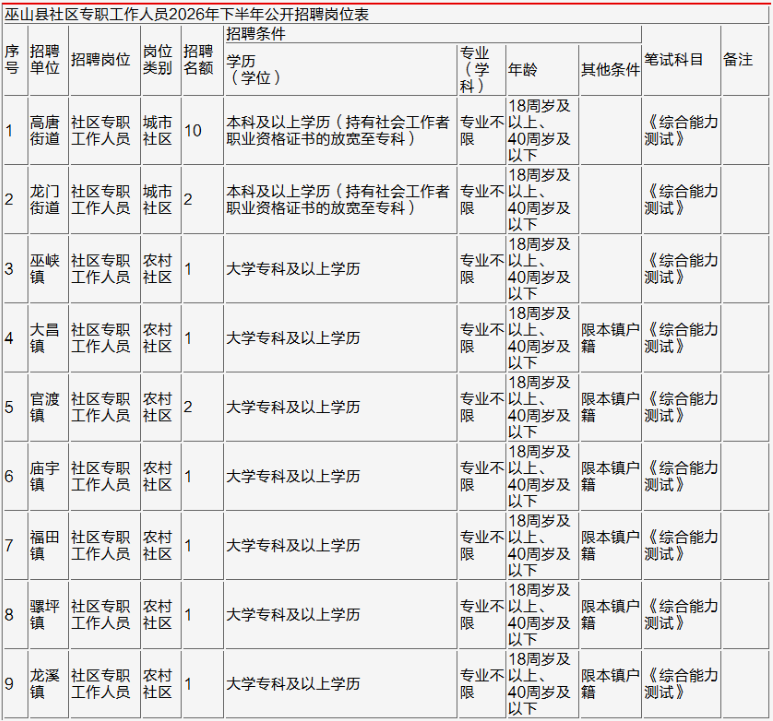Click 本科及以上学历 requirement in 龙门街道 row
This screenshot has width=773, height=721.
coord(338,200)
